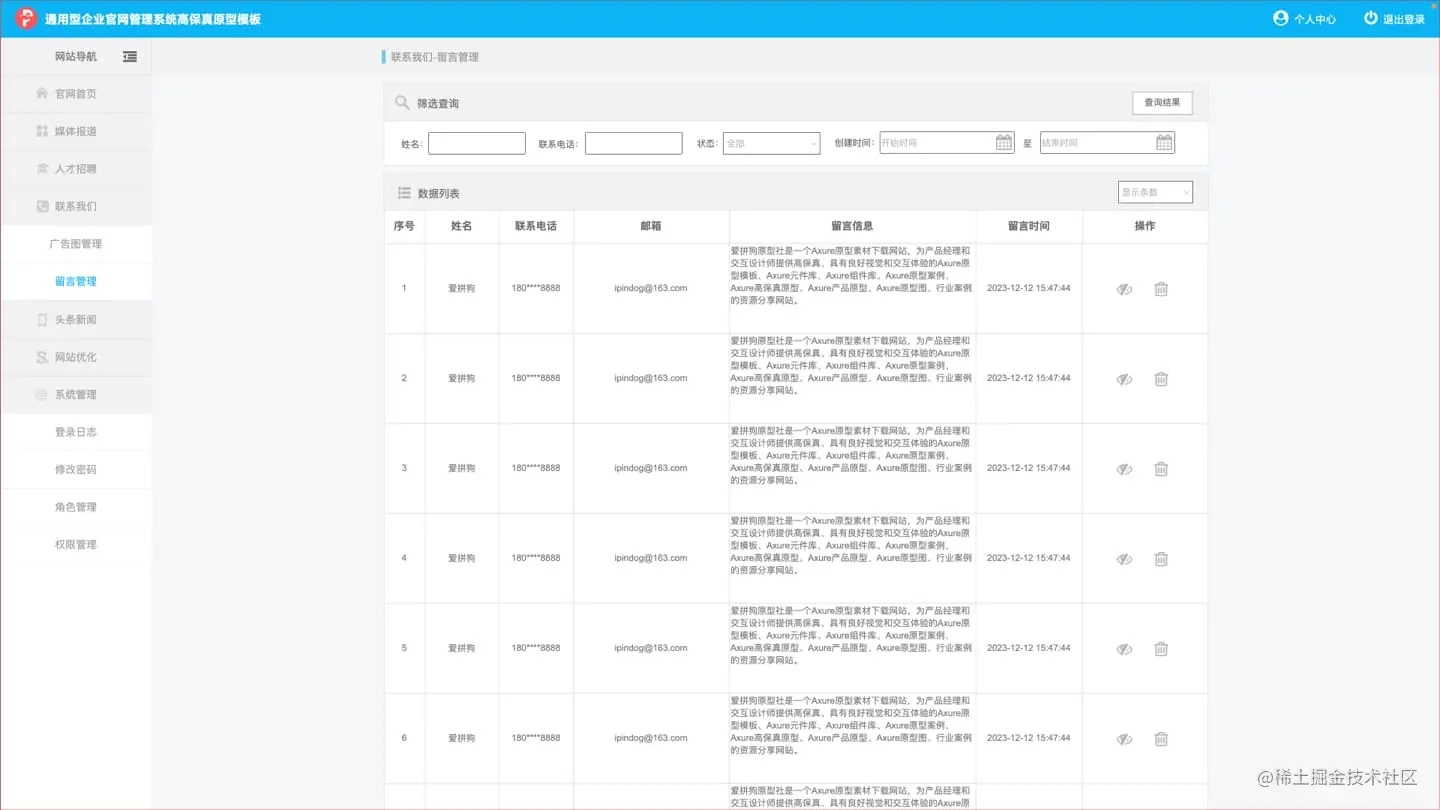
Task: Click the email ipindog@163.com in row 1
Action: [x=651, y=288]
